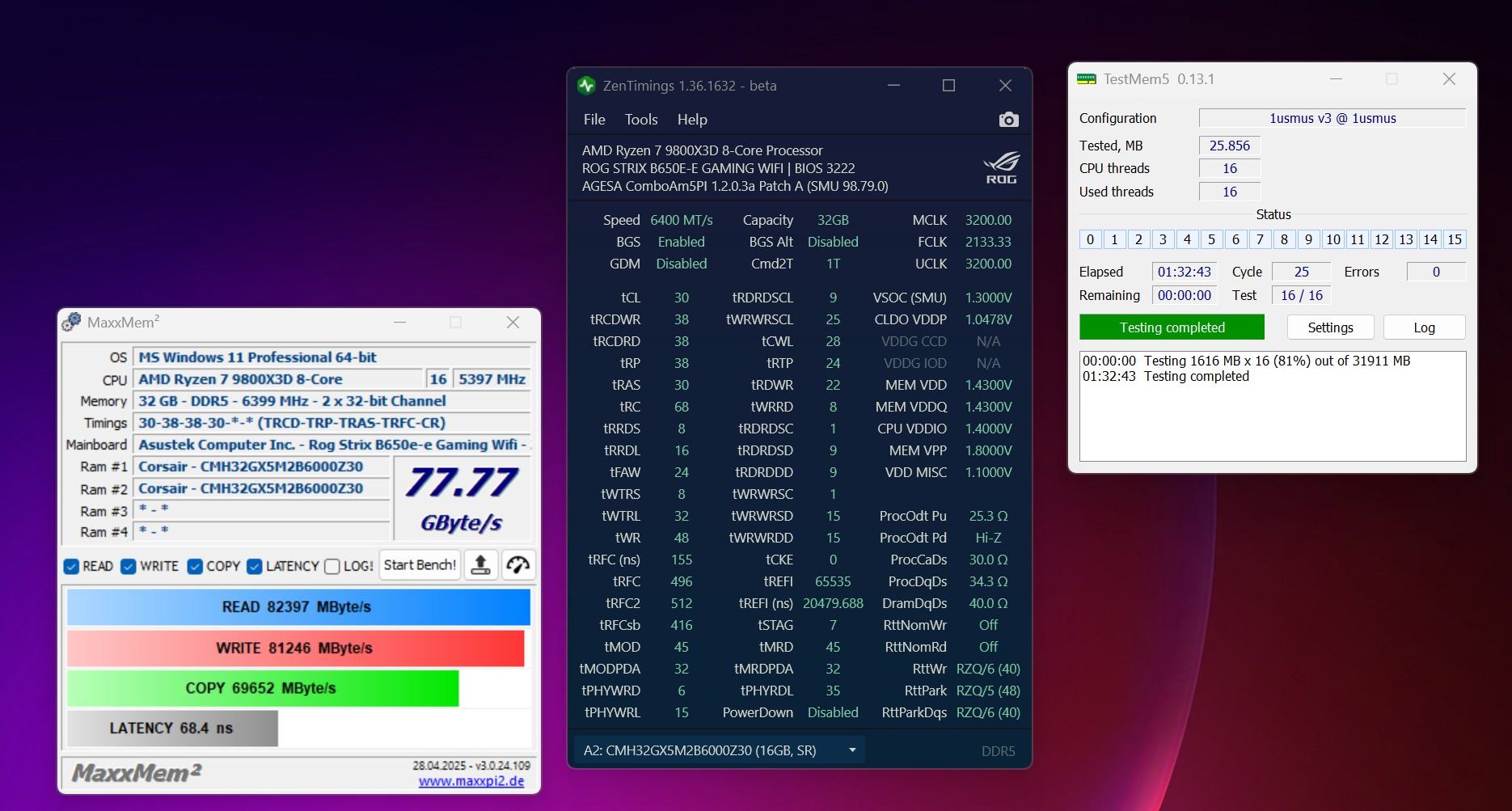Click the MaxxMem Mainboard value field
Screen dimensions: 1512x811
332,445
